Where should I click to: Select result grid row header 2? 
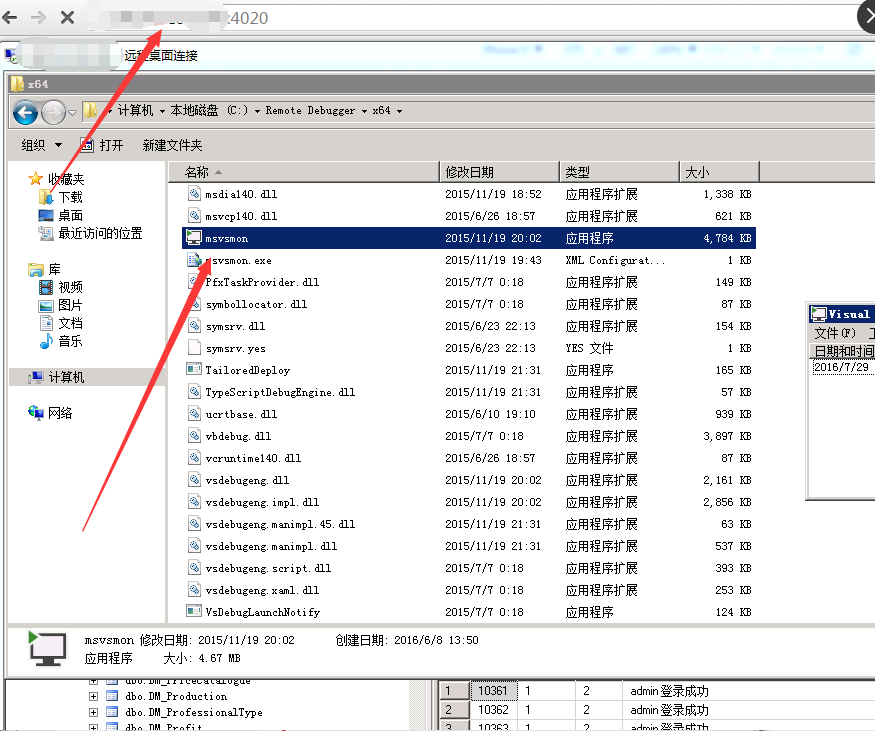[454, 710]
